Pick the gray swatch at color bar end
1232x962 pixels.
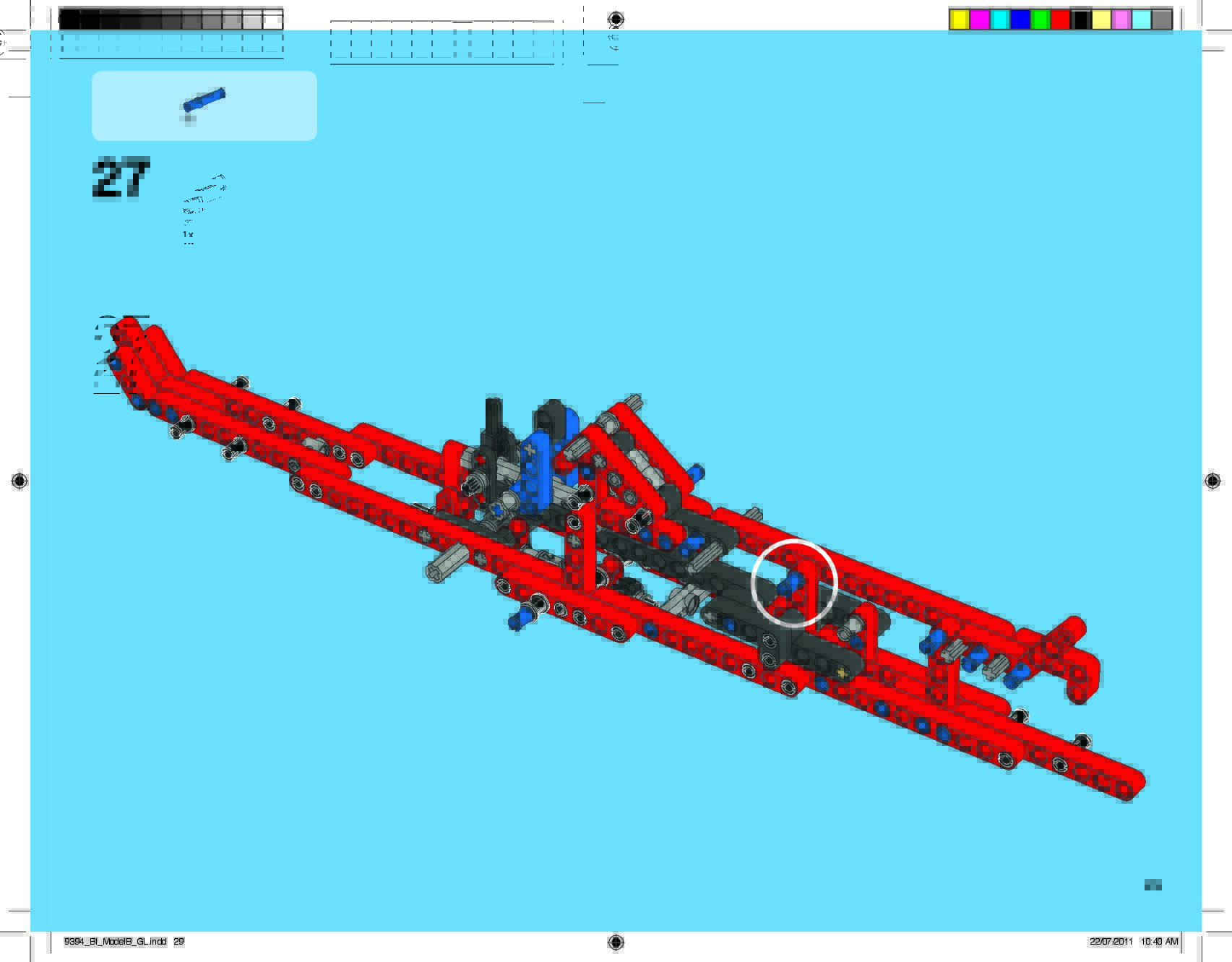click(x=1161, y=20)
